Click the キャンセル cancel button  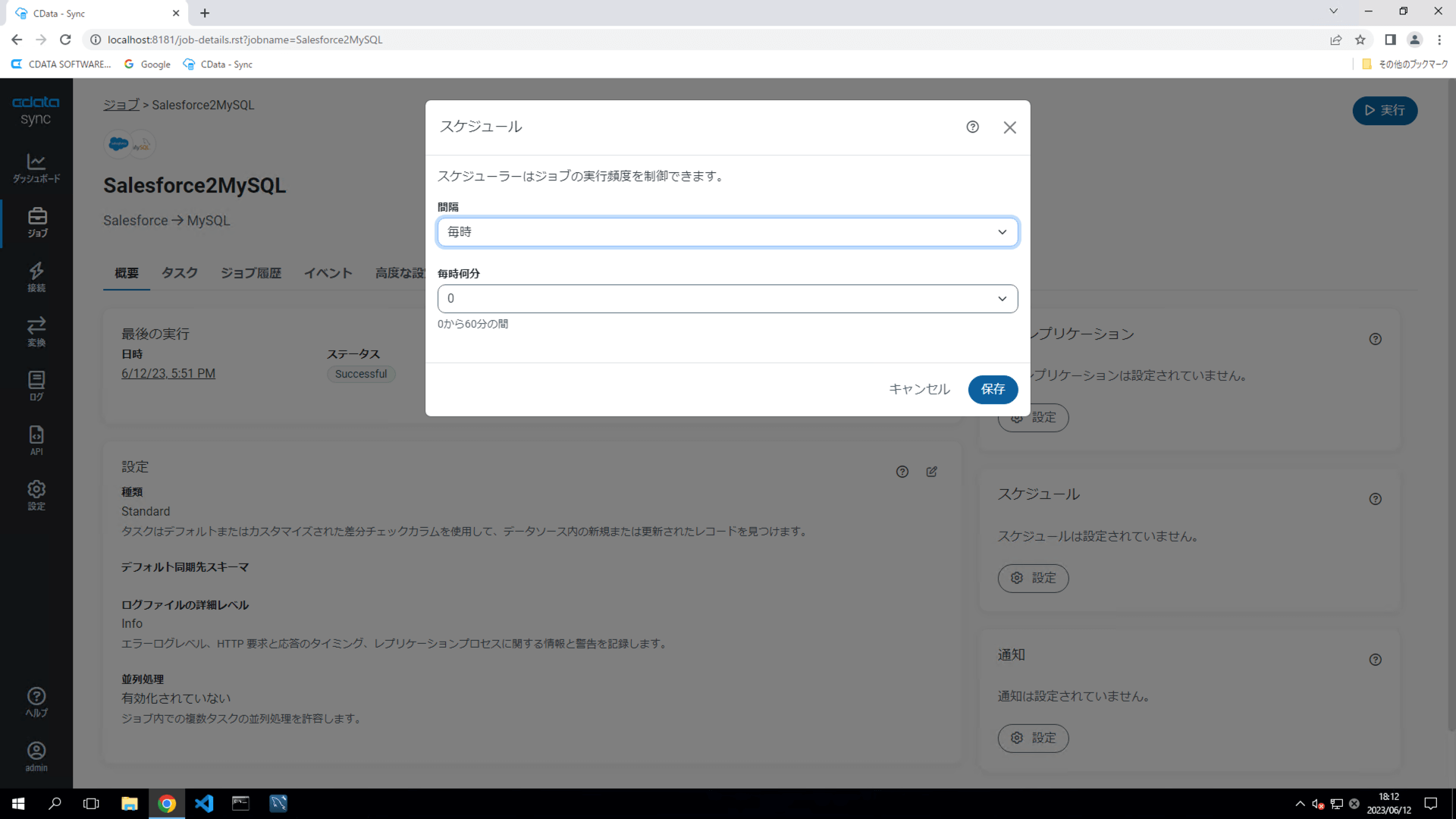point(919,389)
